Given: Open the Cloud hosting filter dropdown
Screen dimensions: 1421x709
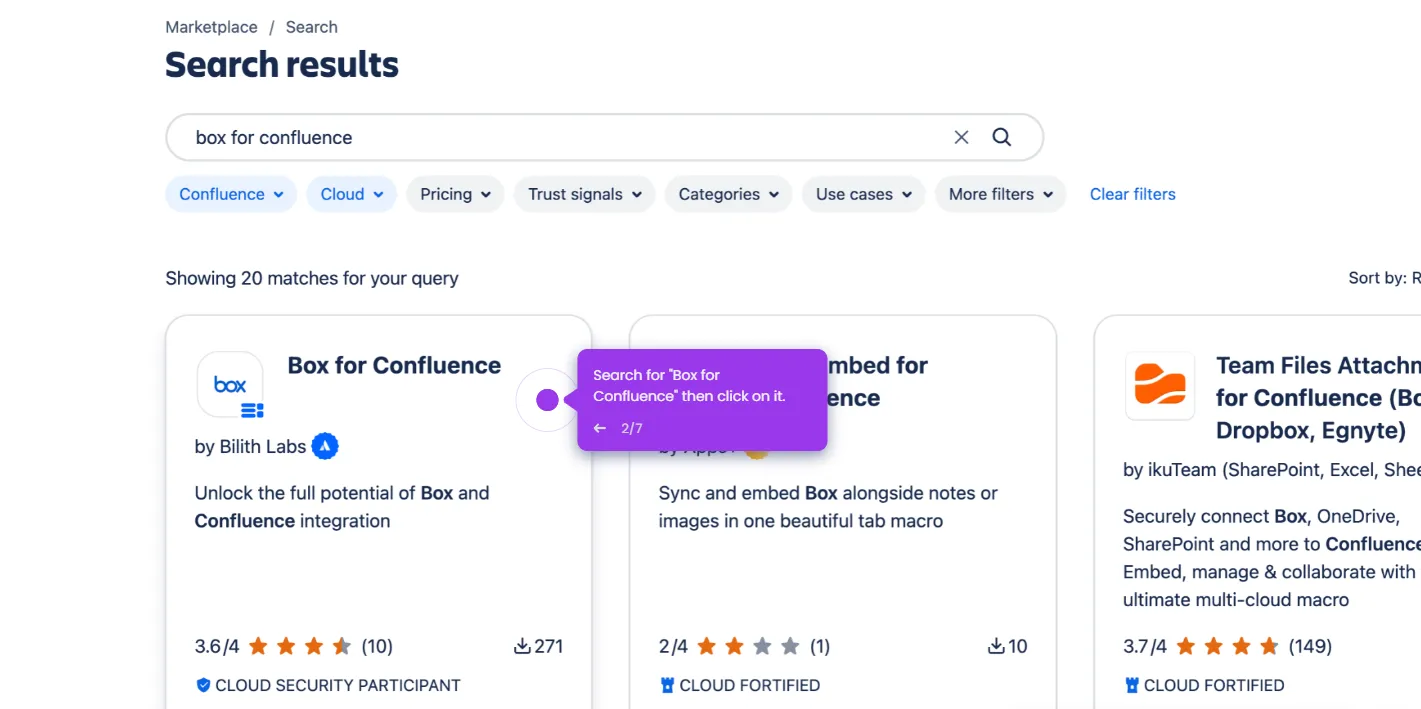Looking at the screenshot, I should 352,194.
